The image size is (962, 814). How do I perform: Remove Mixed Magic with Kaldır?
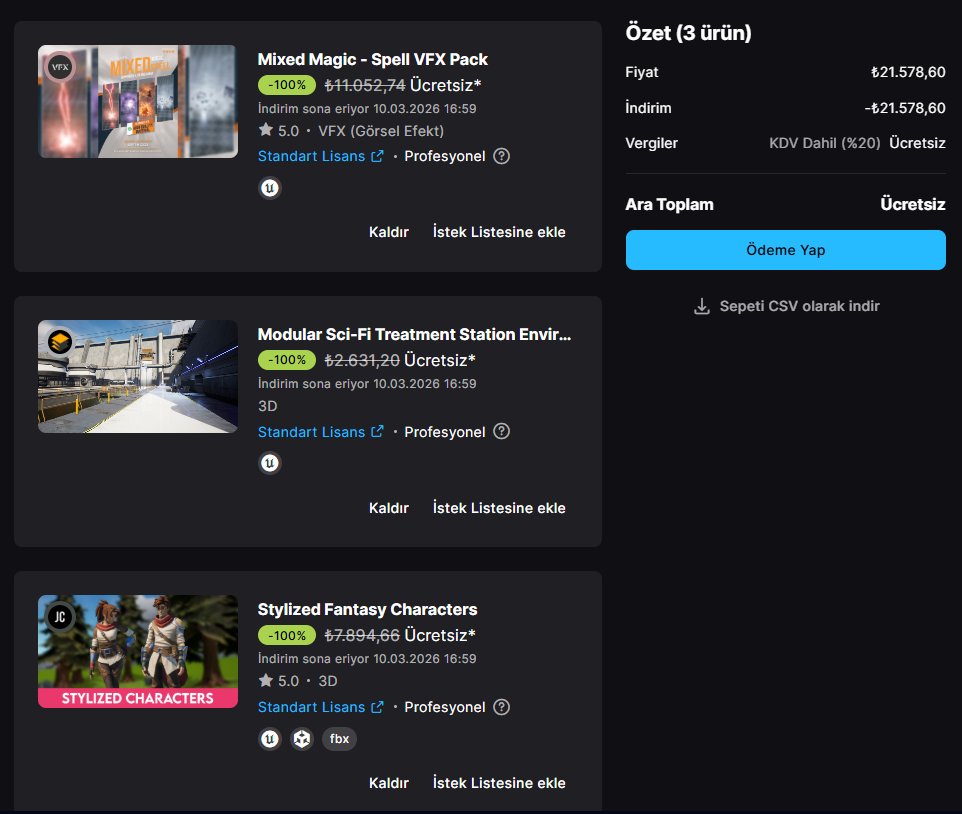(x=388, y=232)
